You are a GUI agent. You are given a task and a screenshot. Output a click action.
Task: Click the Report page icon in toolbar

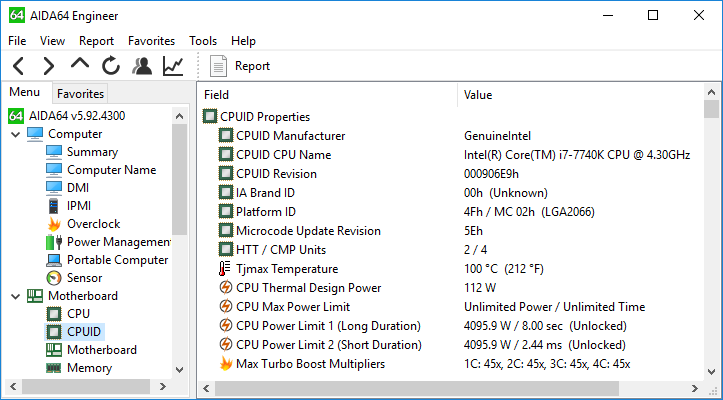pyautogui.click(x=219, y=66)
